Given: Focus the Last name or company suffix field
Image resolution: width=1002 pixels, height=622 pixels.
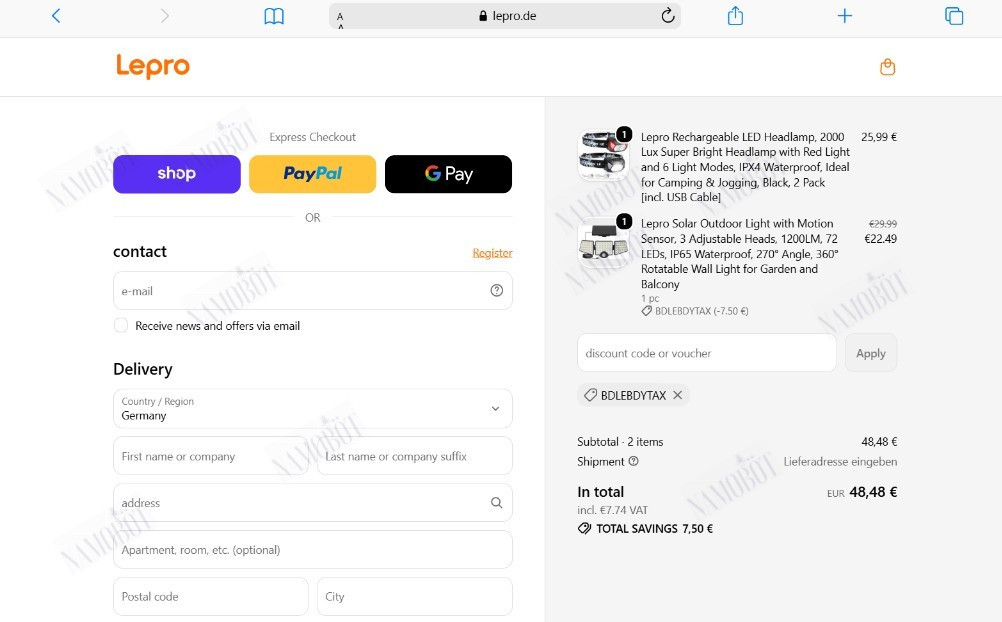Looking at the screenshot, I should point(415,456).
